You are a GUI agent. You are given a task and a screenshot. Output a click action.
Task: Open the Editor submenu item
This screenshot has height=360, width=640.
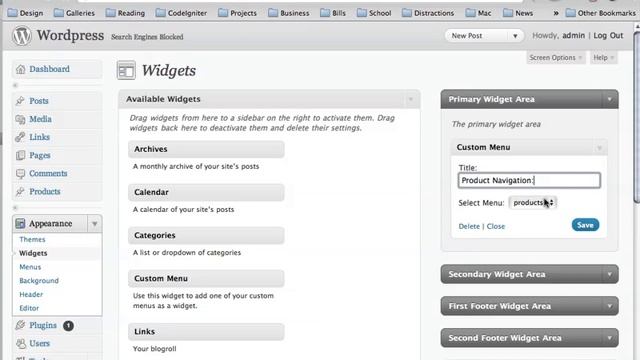29,308
